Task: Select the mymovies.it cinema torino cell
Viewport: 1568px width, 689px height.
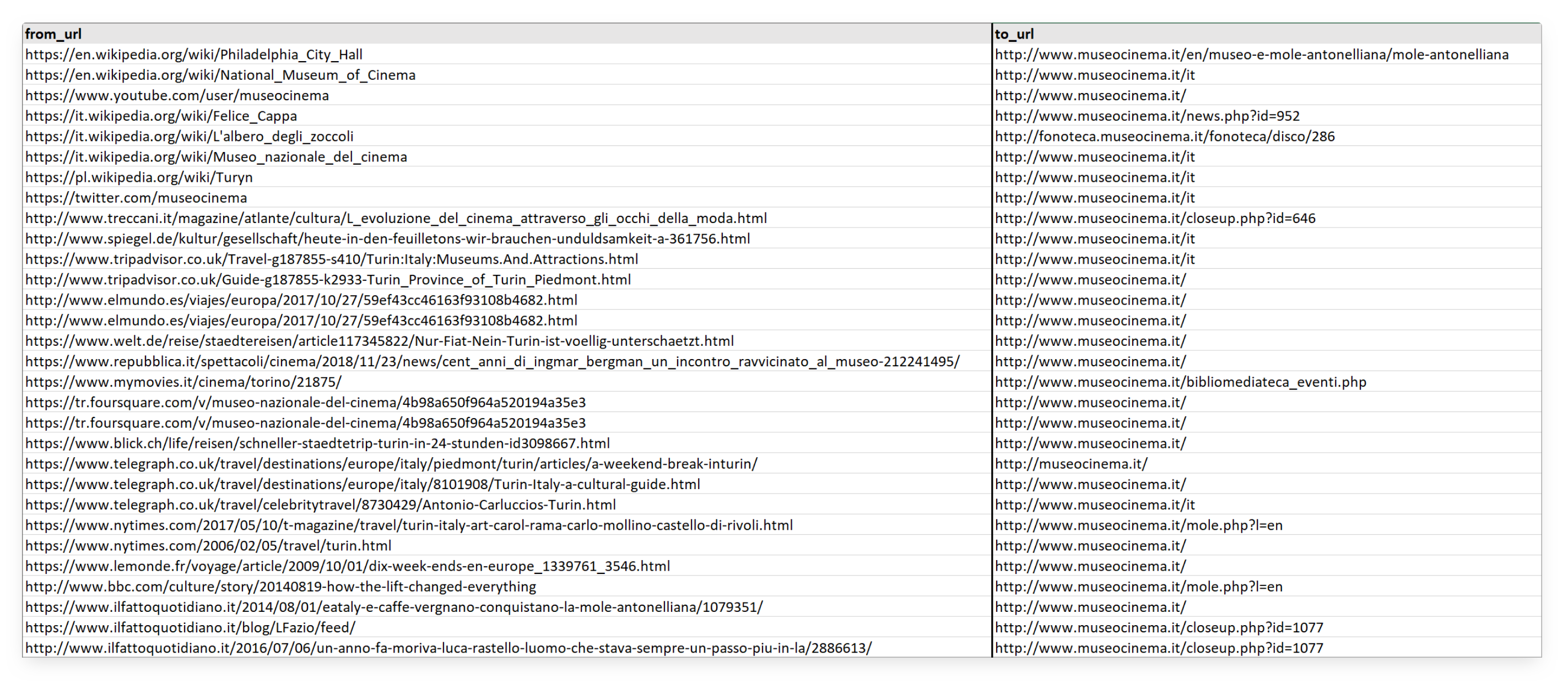Action: pos(183,382)
